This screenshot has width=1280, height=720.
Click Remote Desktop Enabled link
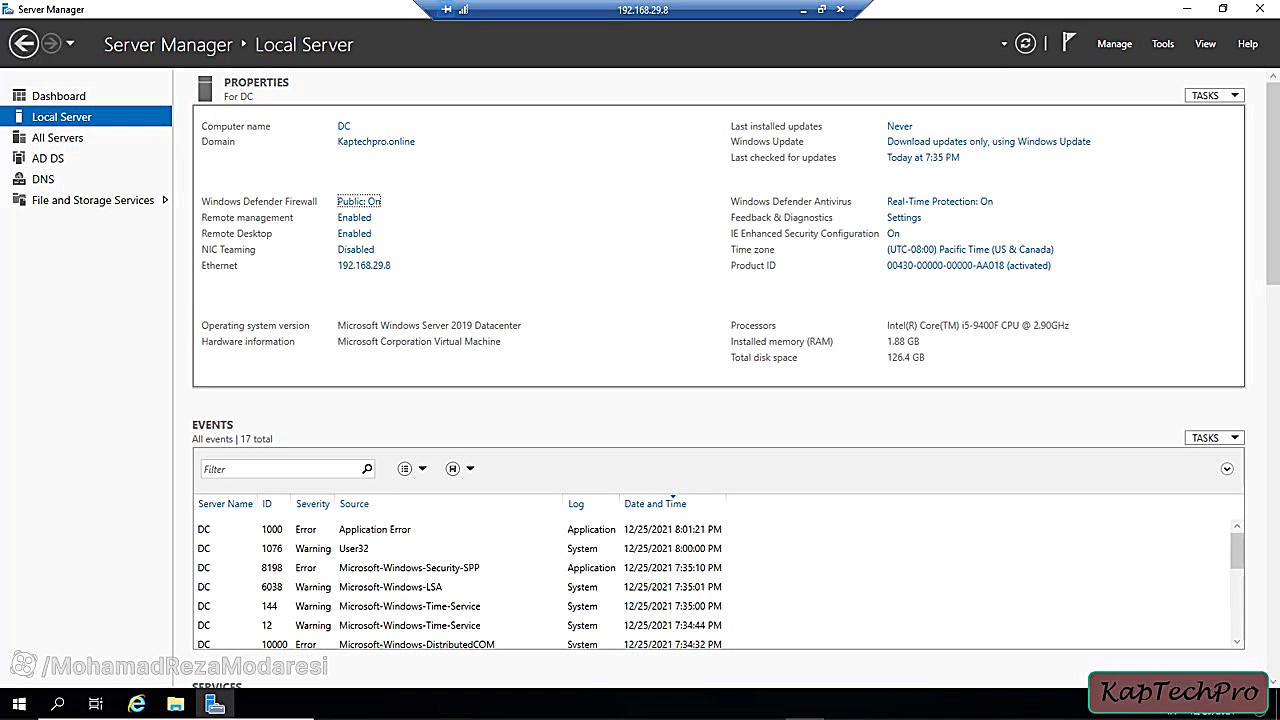pyautogui.click(x=354, y=233)
